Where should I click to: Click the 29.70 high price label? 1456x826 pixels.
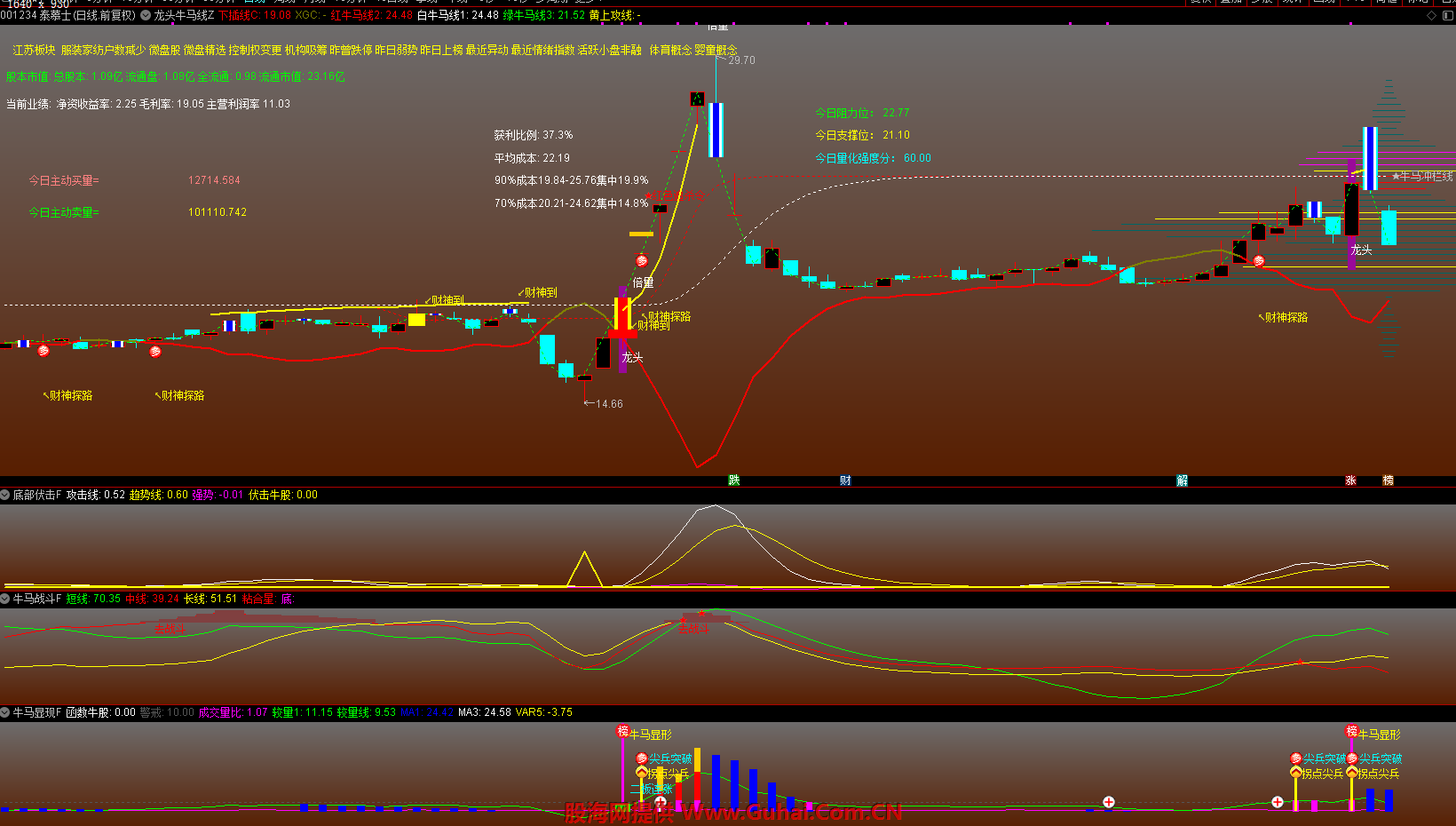coord(741,60)
